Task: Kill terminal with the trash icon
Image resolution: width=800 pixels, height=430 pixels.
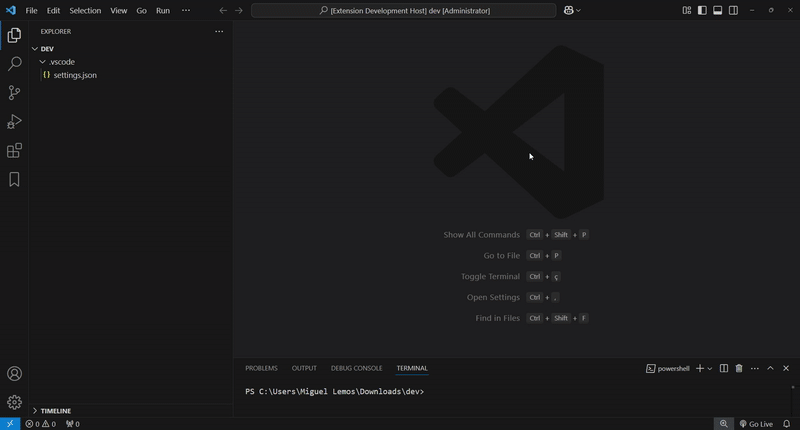Action: pos(739,368)
